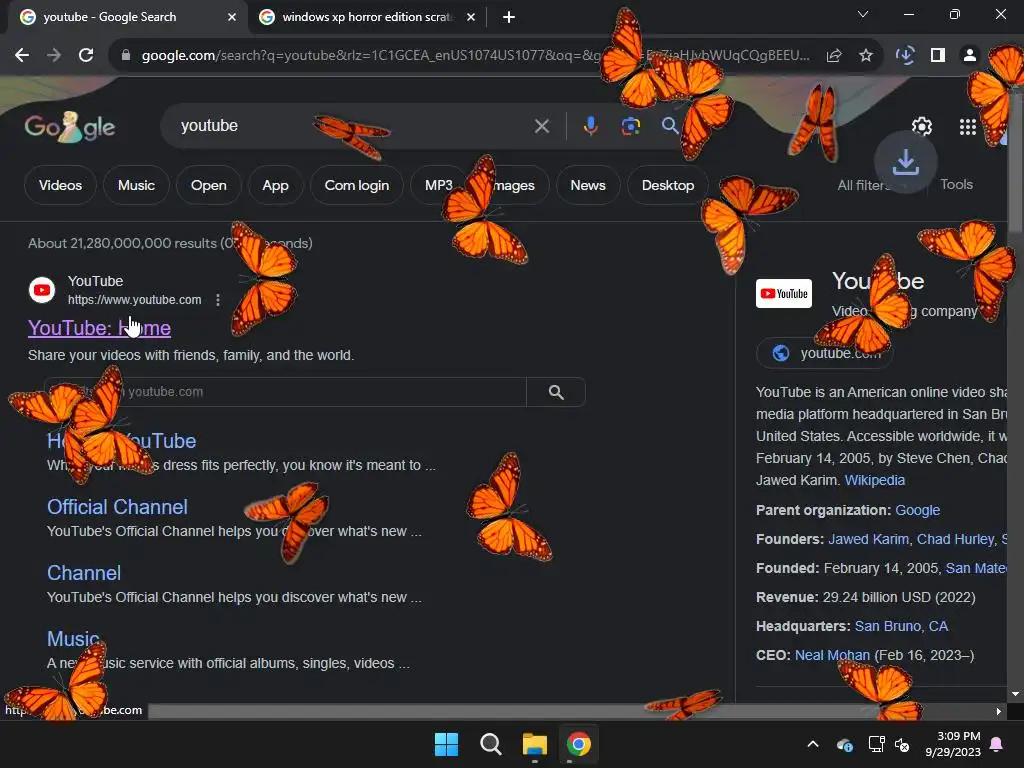The height and width of the screenshot is (768, 1024).
Task: Open Jawed Karim founder link
Action: [868, 539]
